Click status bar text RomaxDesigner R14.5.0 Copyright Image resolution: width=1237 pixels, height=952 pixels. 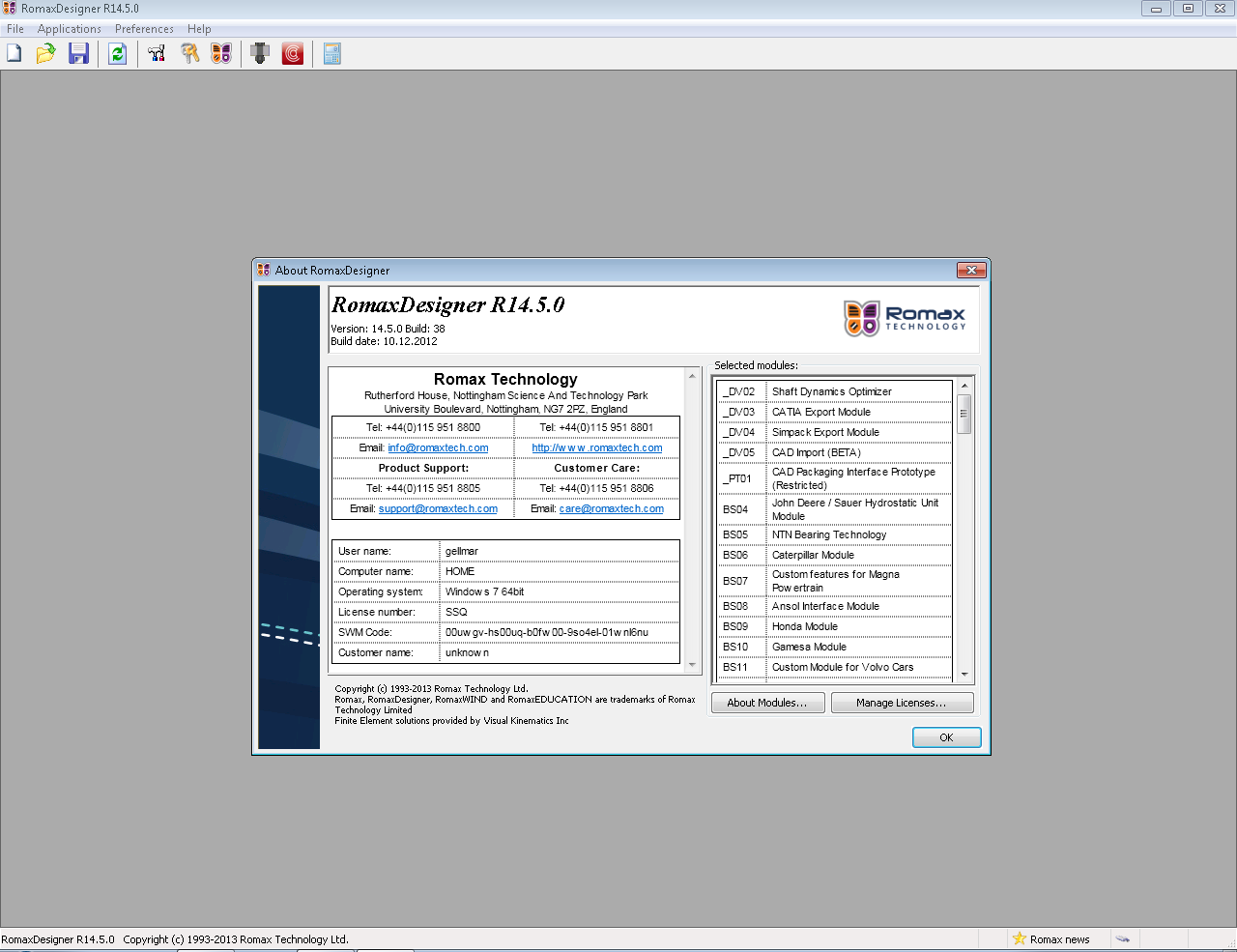pos(175,938)
